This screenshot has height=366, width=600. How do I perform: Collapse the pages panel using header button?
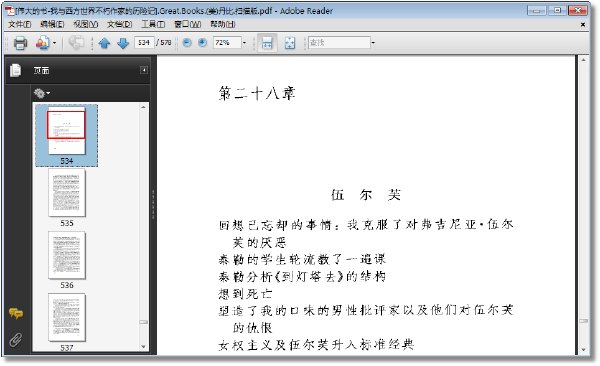144,70
